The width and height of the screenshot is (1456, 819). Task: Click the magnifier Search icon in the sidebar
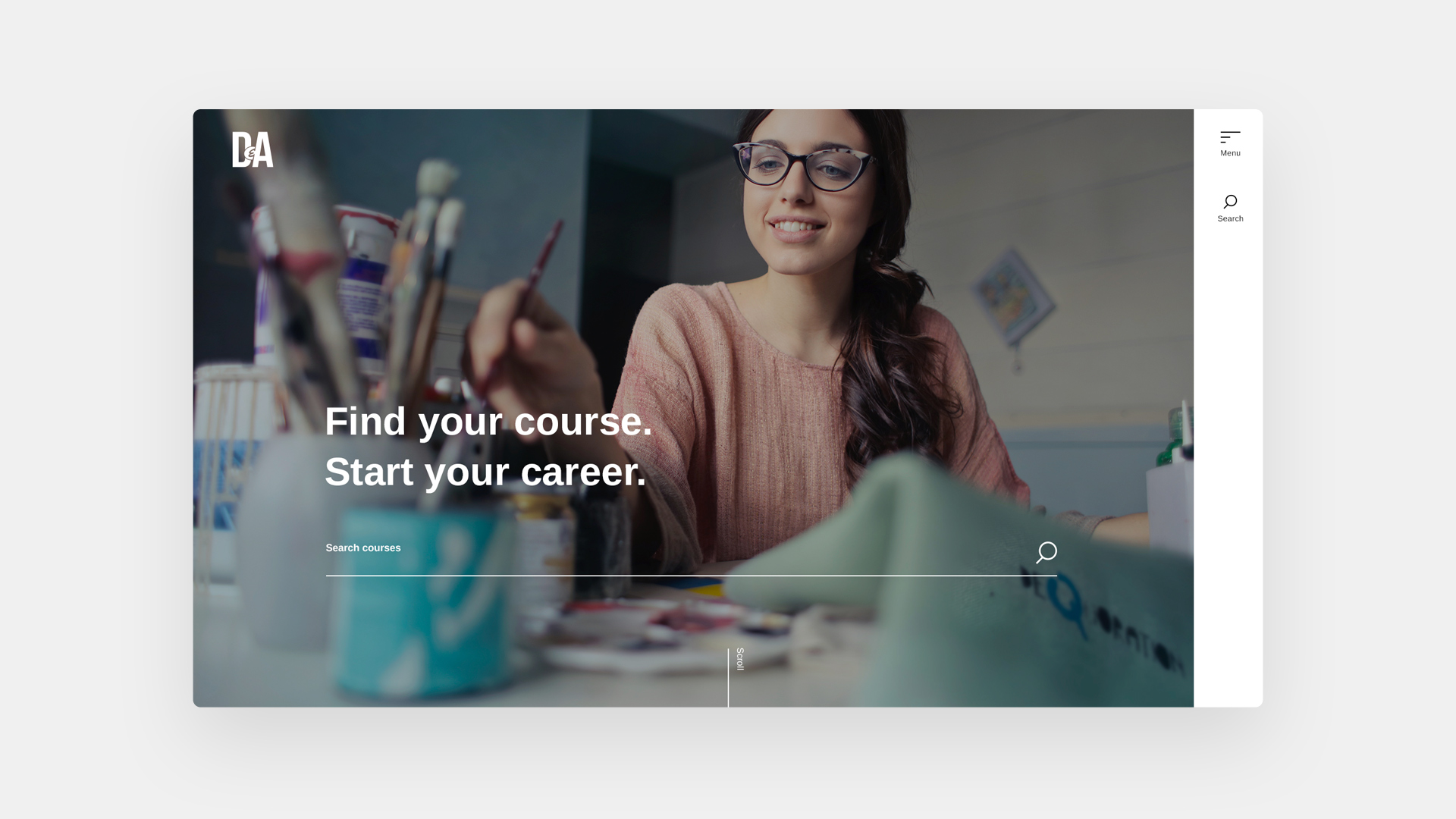coord(1230,202)
